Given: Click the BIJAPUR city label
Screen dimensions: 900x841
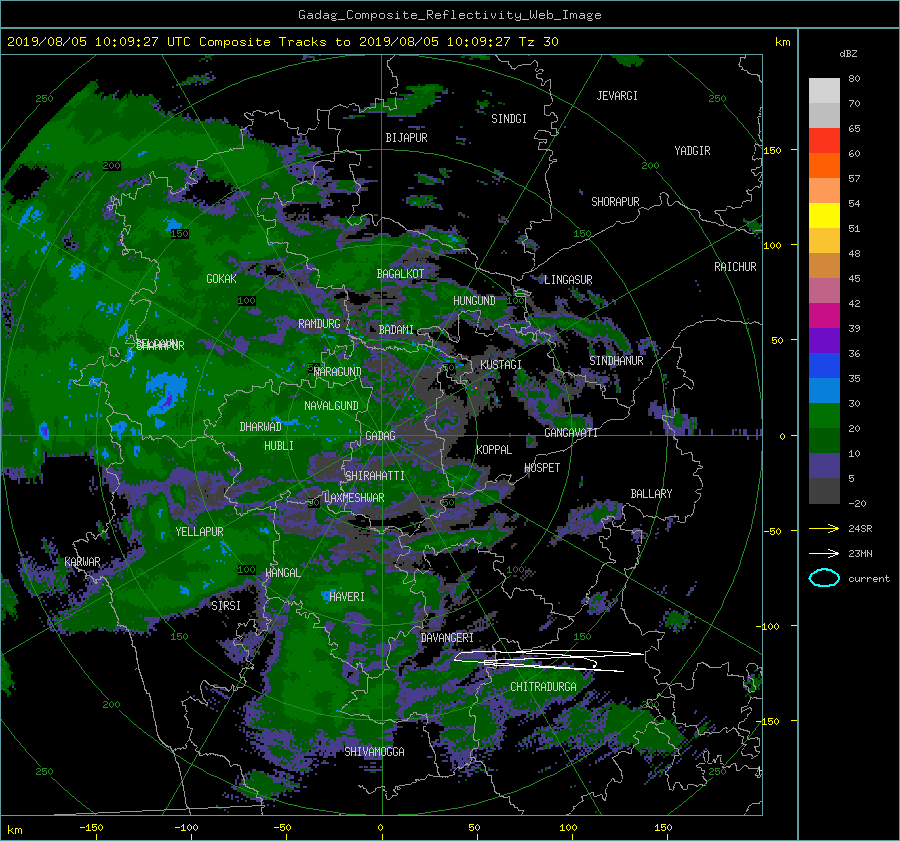Looking at the screenshot, I should tap(406, 138).
